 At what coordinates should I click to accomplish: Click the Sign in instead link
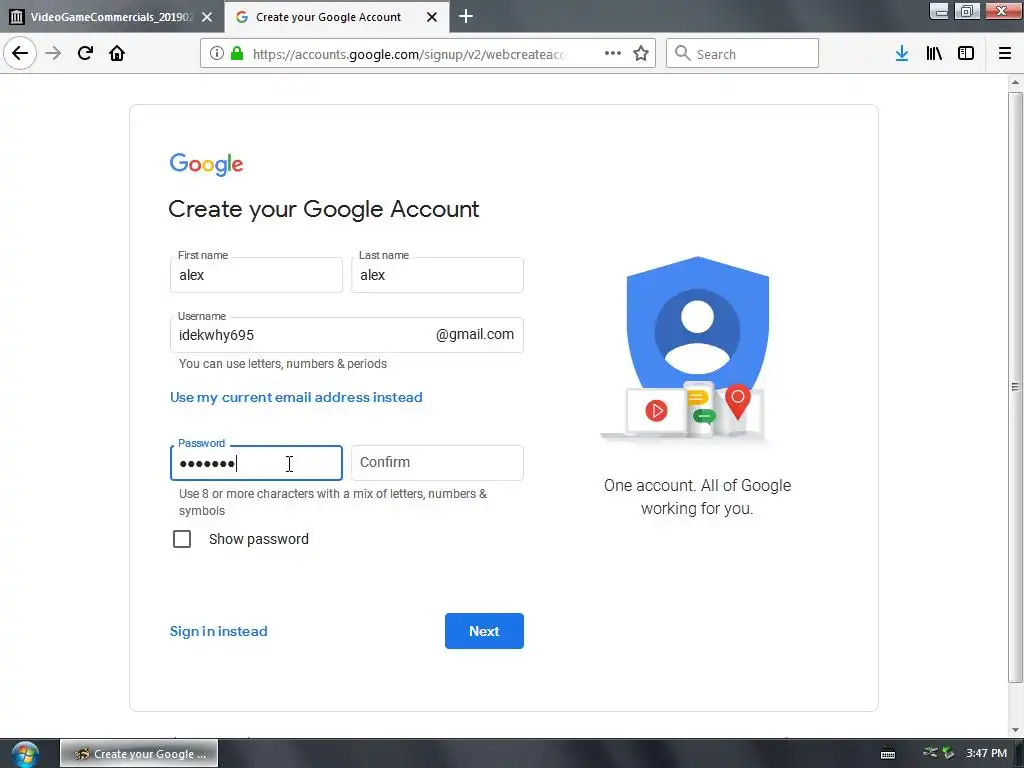tap(219, 631)
